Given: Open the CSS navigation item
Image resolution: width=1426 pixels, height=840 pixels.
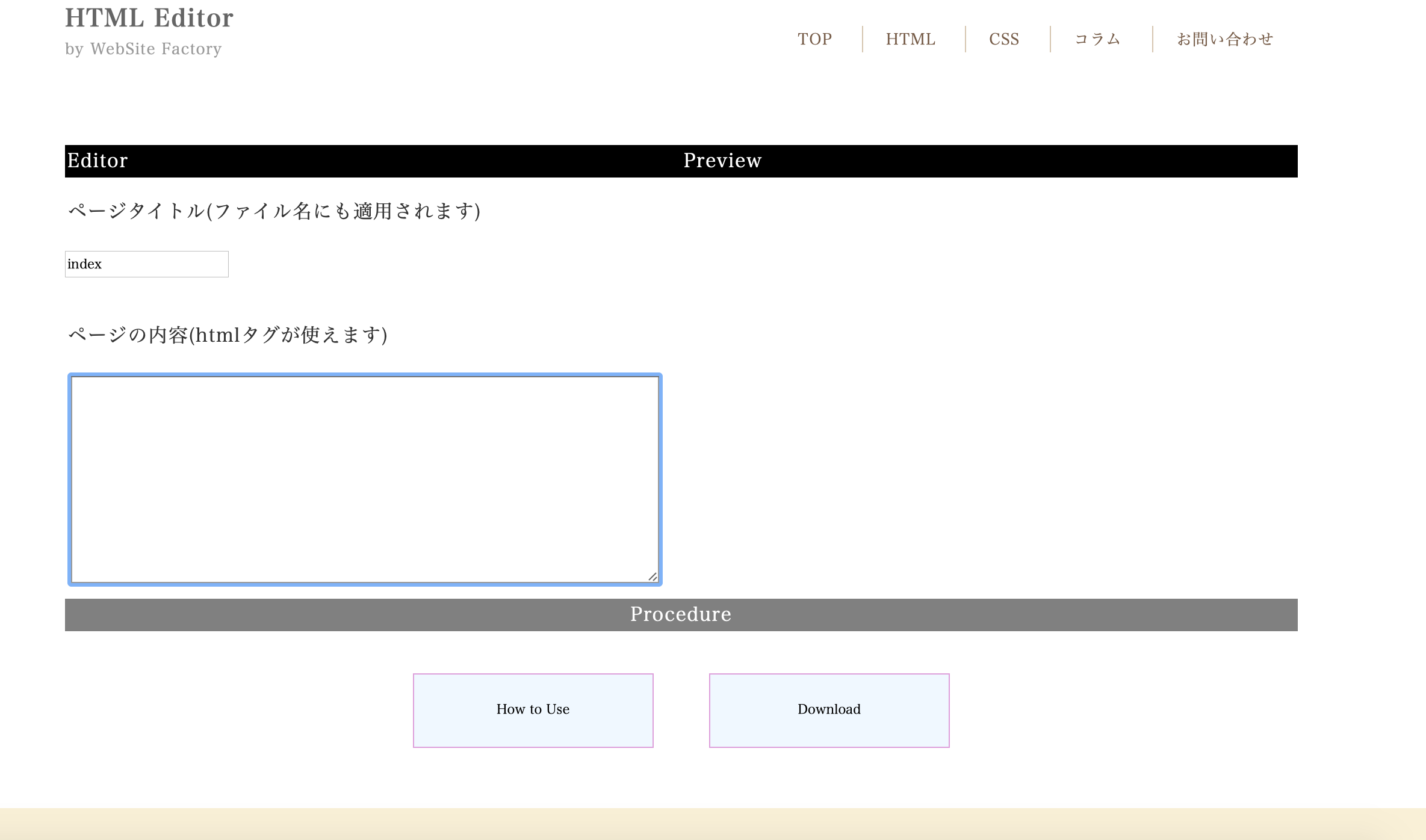Looking at the screenshot, I should 1004,39.
